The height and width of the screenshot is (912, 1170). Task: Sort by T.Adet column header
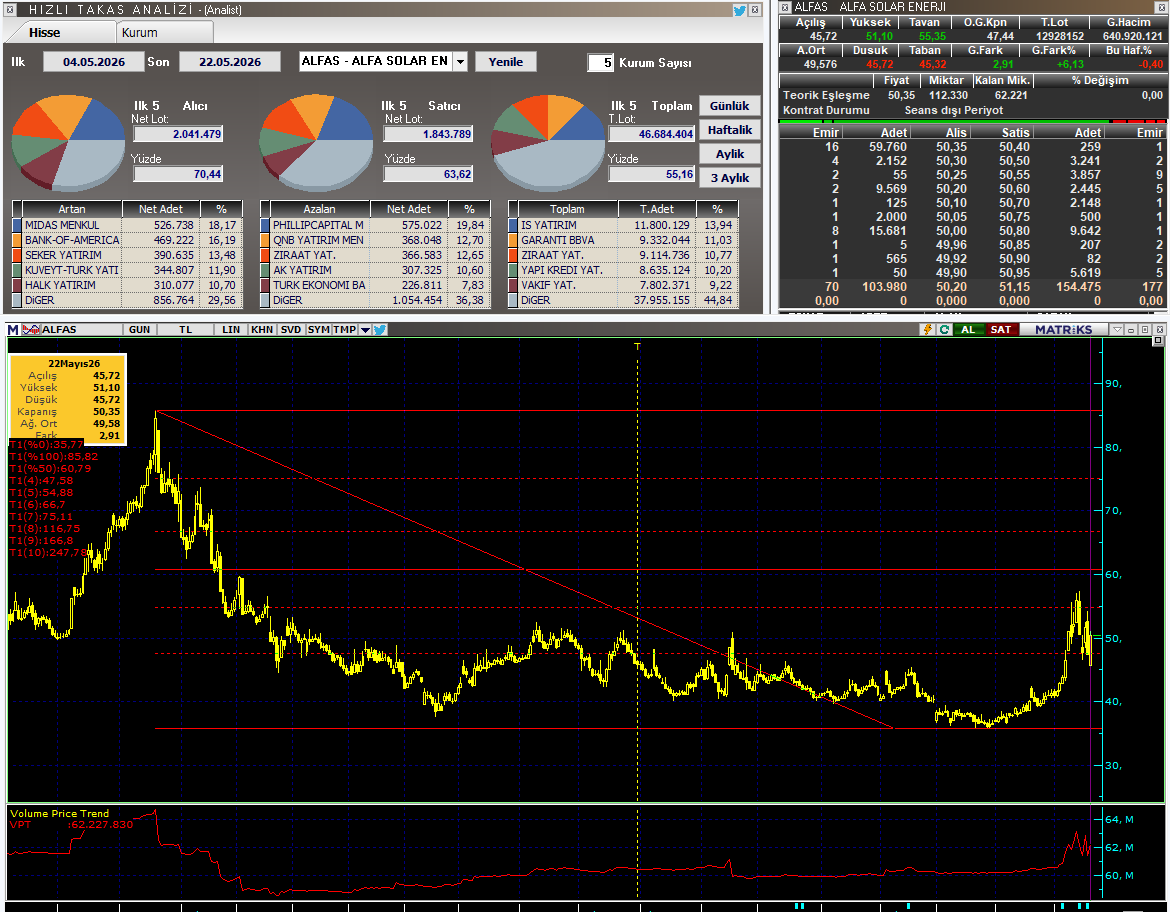coord(657,209)
